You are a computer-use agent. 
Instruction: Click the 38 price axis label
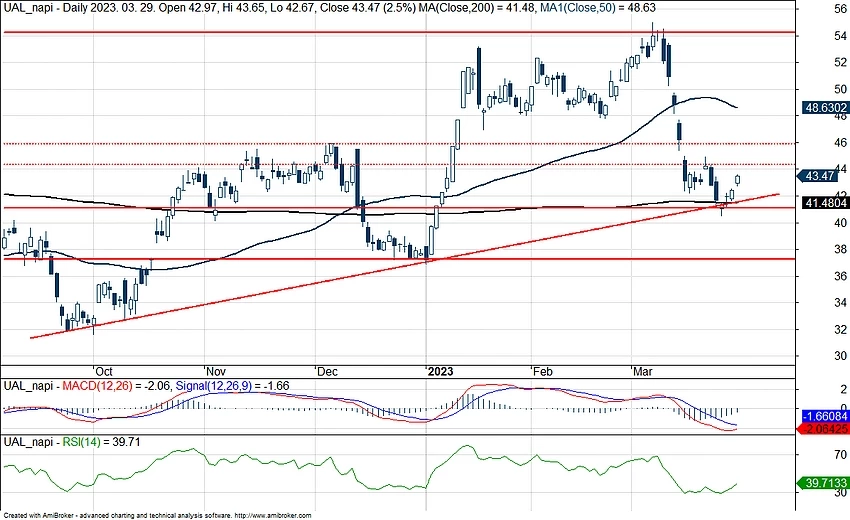tap(840, 249)
